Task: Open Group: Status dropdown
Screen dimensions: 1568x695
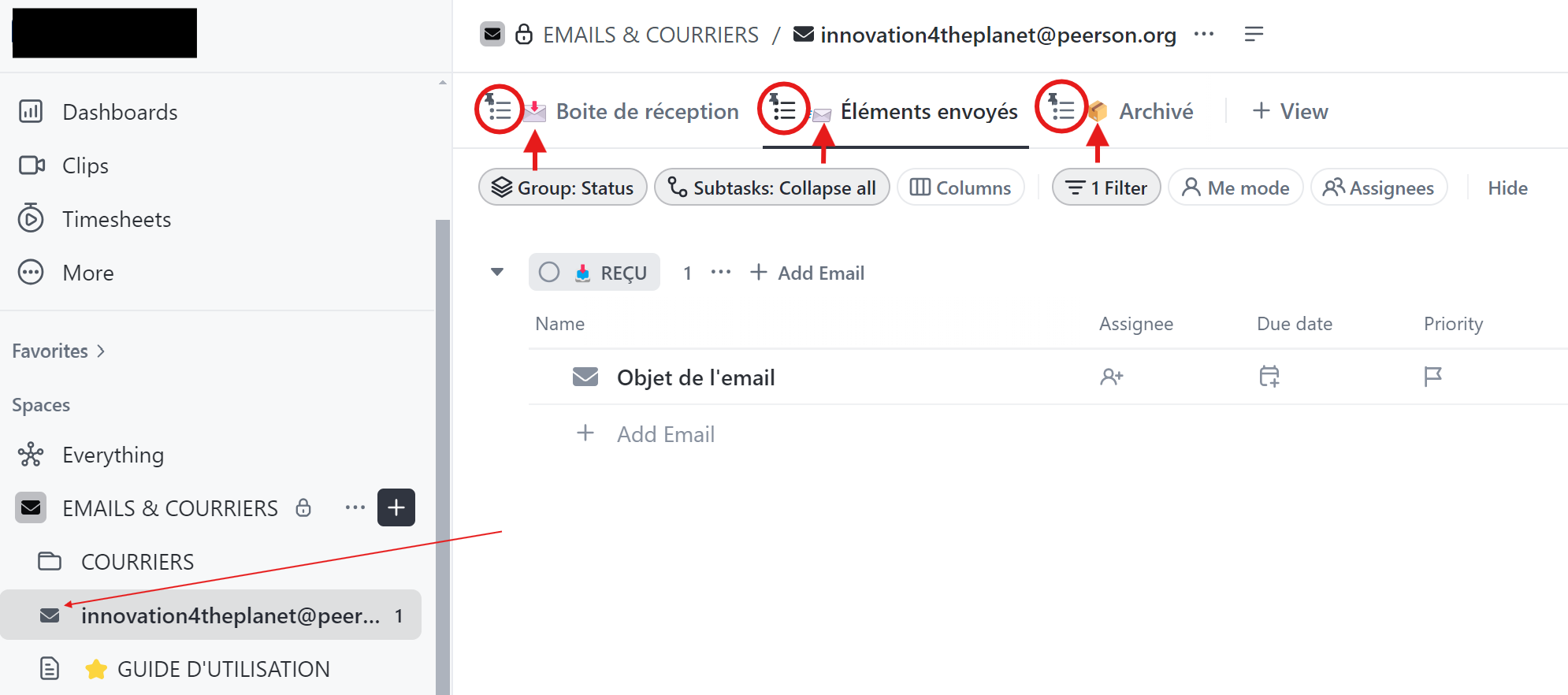Action: (x=563, y=188)
